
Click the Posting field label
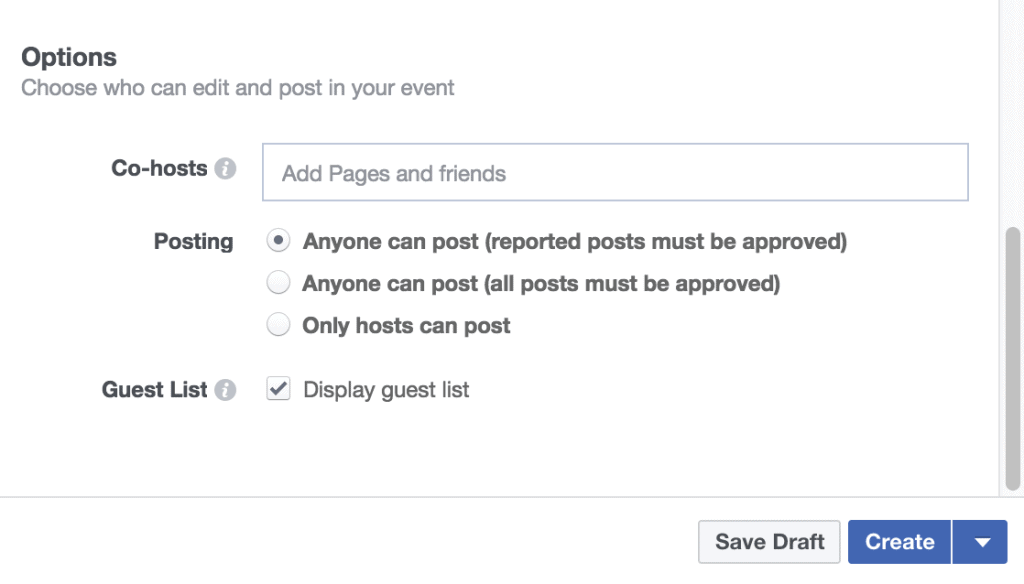pyautogui.click(x=193, y=242)
